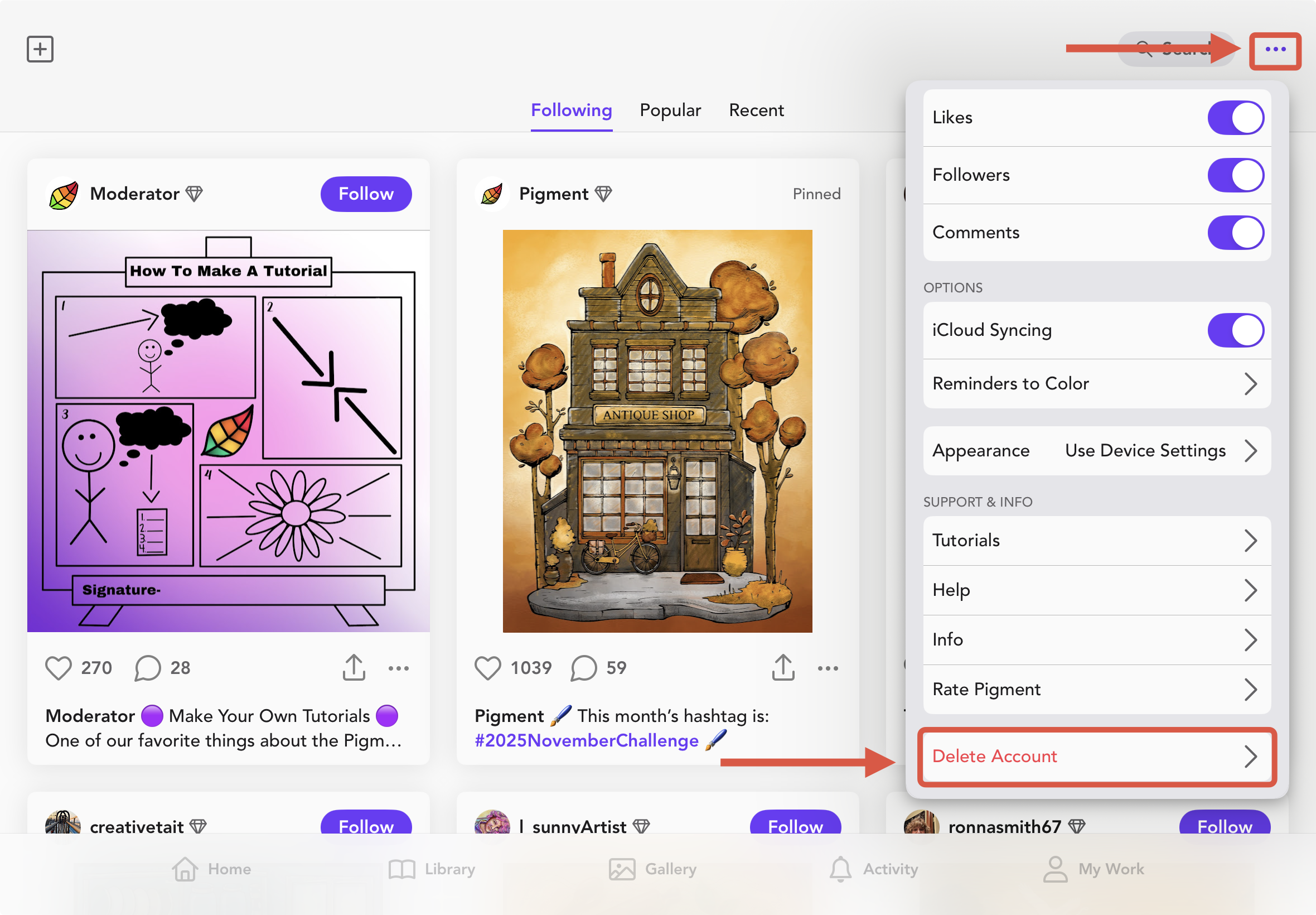This screenshot has width=1316, height=915.
Task: Share the Moderator tutorial post
Action: pos(354,667)
